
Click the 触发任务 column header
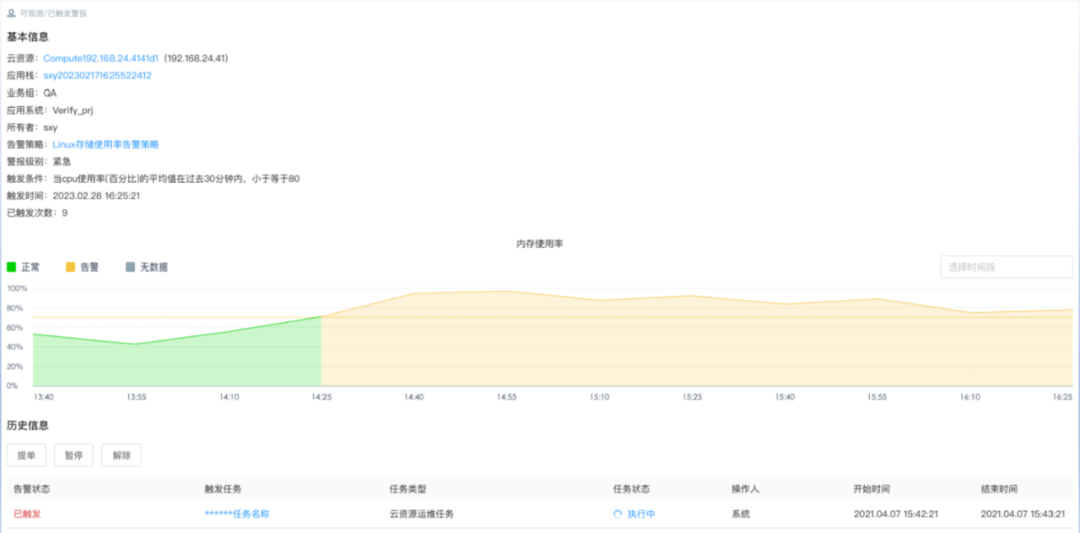coord(222,489)
